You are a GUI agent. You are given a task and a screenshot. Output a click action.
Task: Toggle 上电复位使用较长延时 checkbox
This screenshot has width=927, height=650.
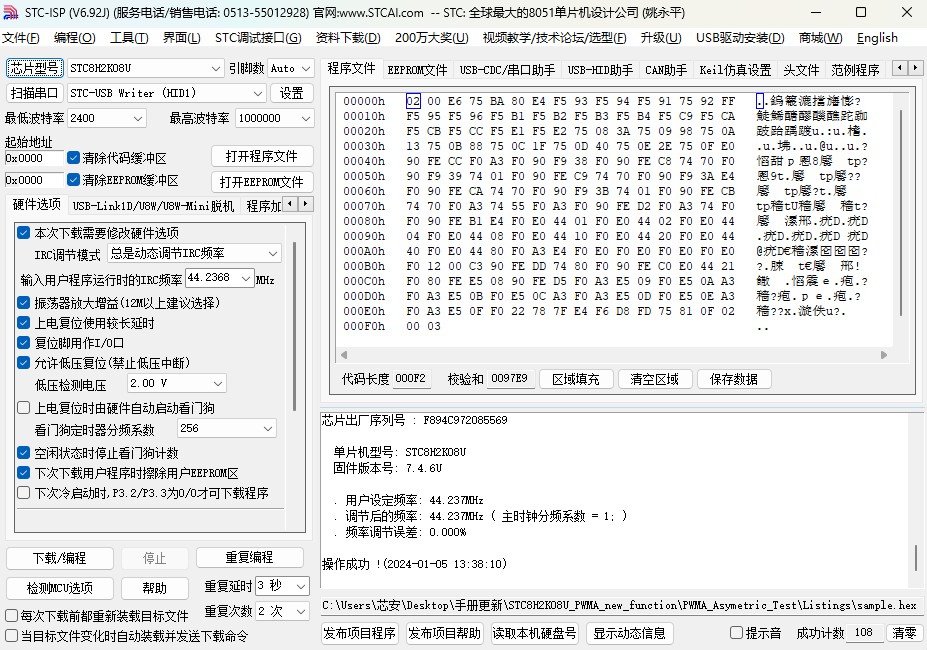pos(24,323)
